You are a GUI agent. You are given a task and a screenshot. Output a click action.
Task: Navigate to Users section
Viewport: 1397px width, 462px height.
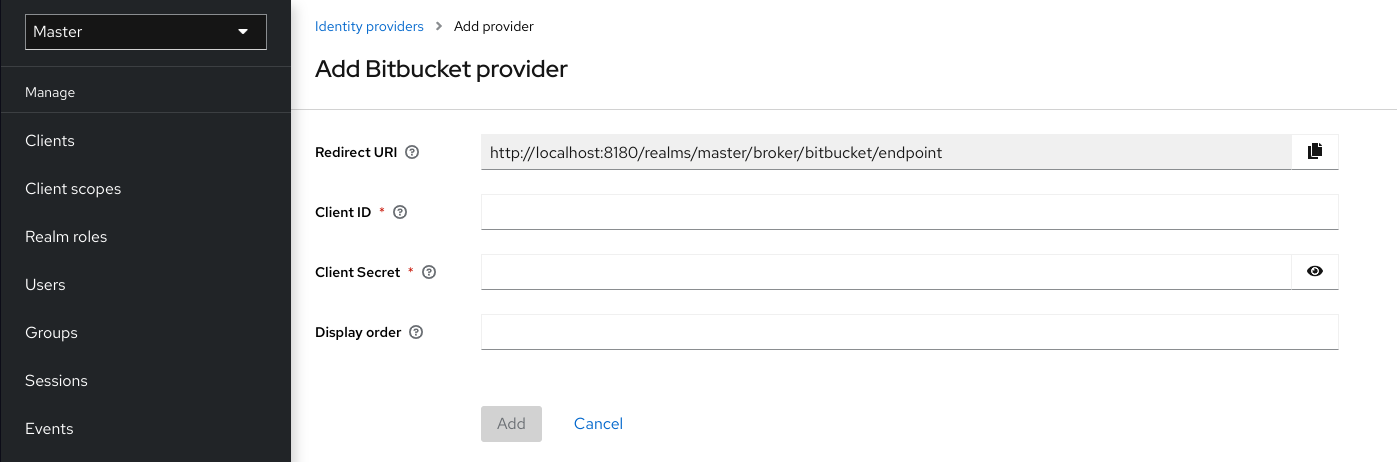45,285
